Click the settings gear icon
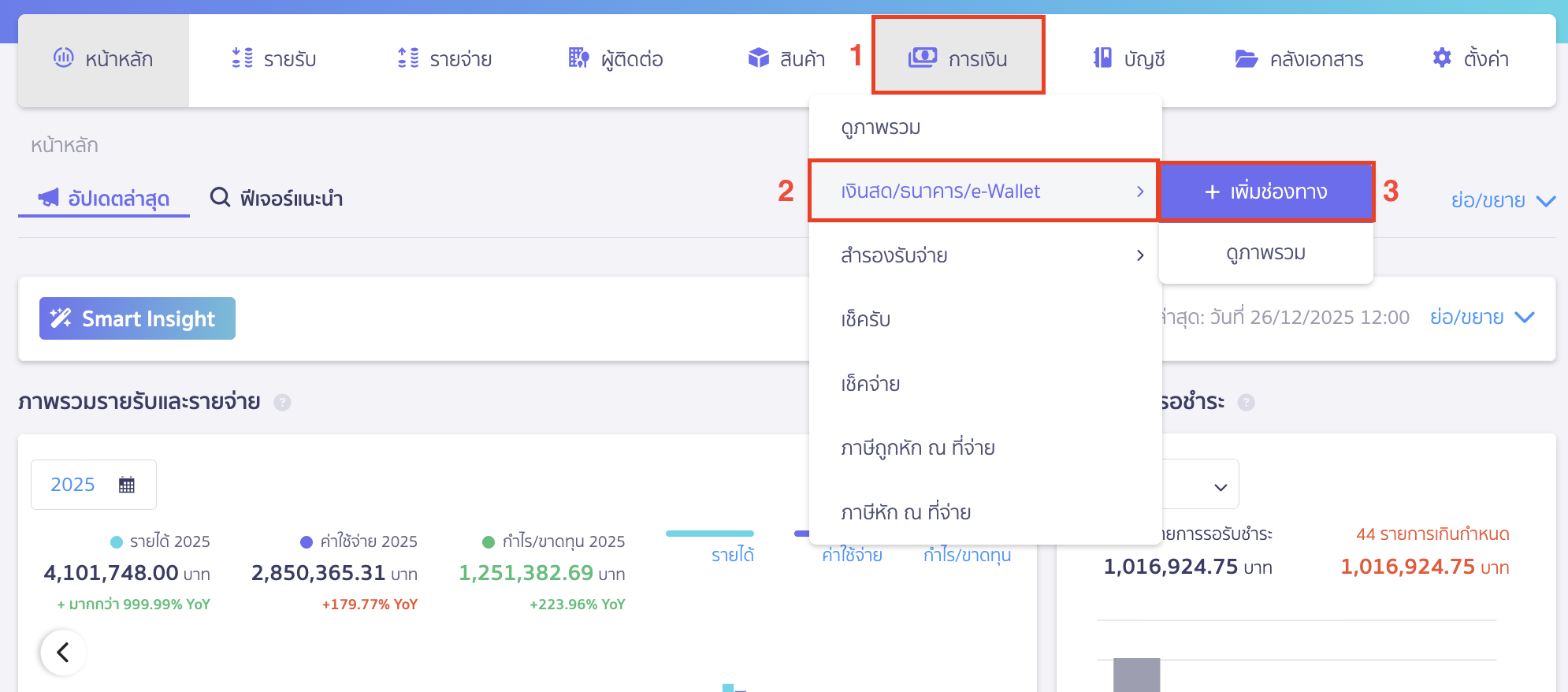The image size is (1568, 692). pos(1442,58)
